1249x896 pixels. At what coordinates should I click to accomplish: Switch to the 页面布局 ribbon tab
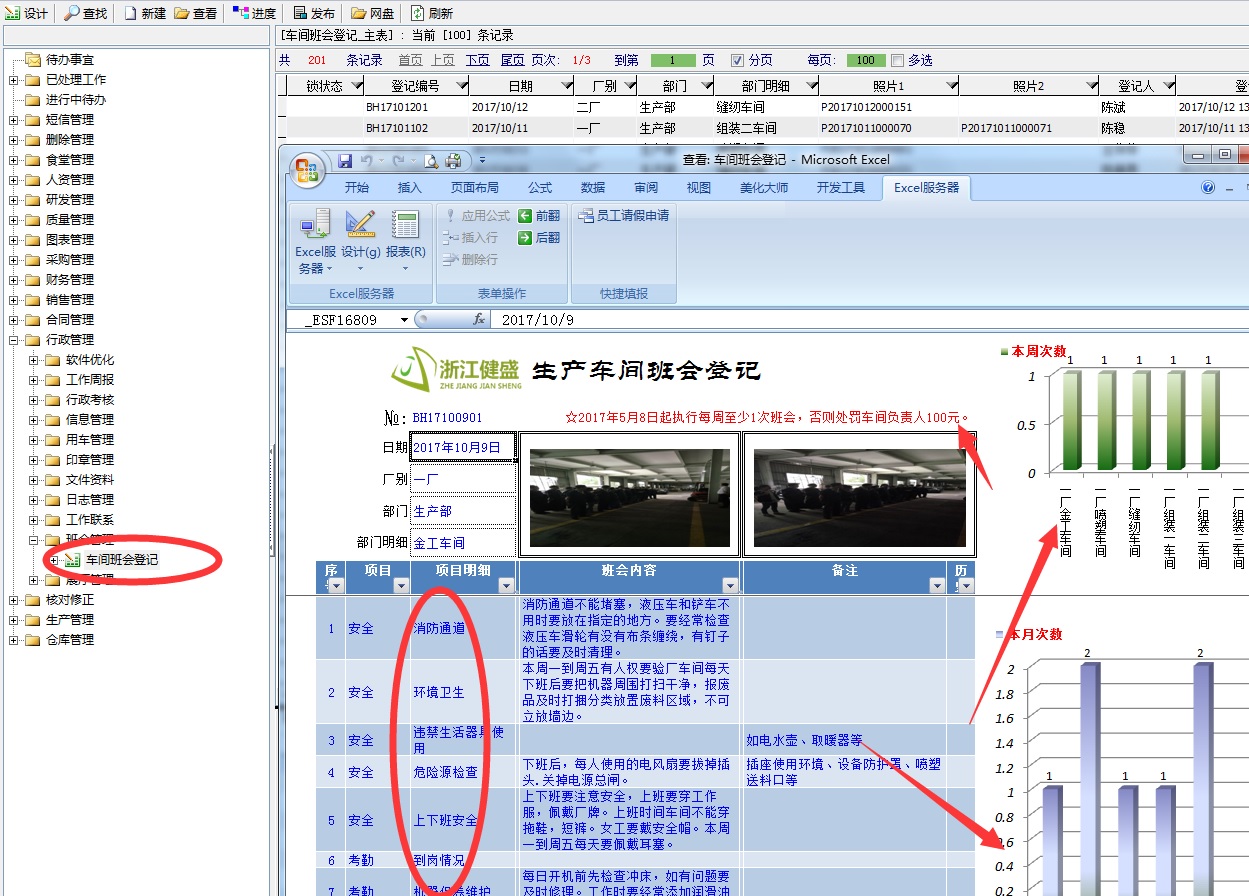474,188
